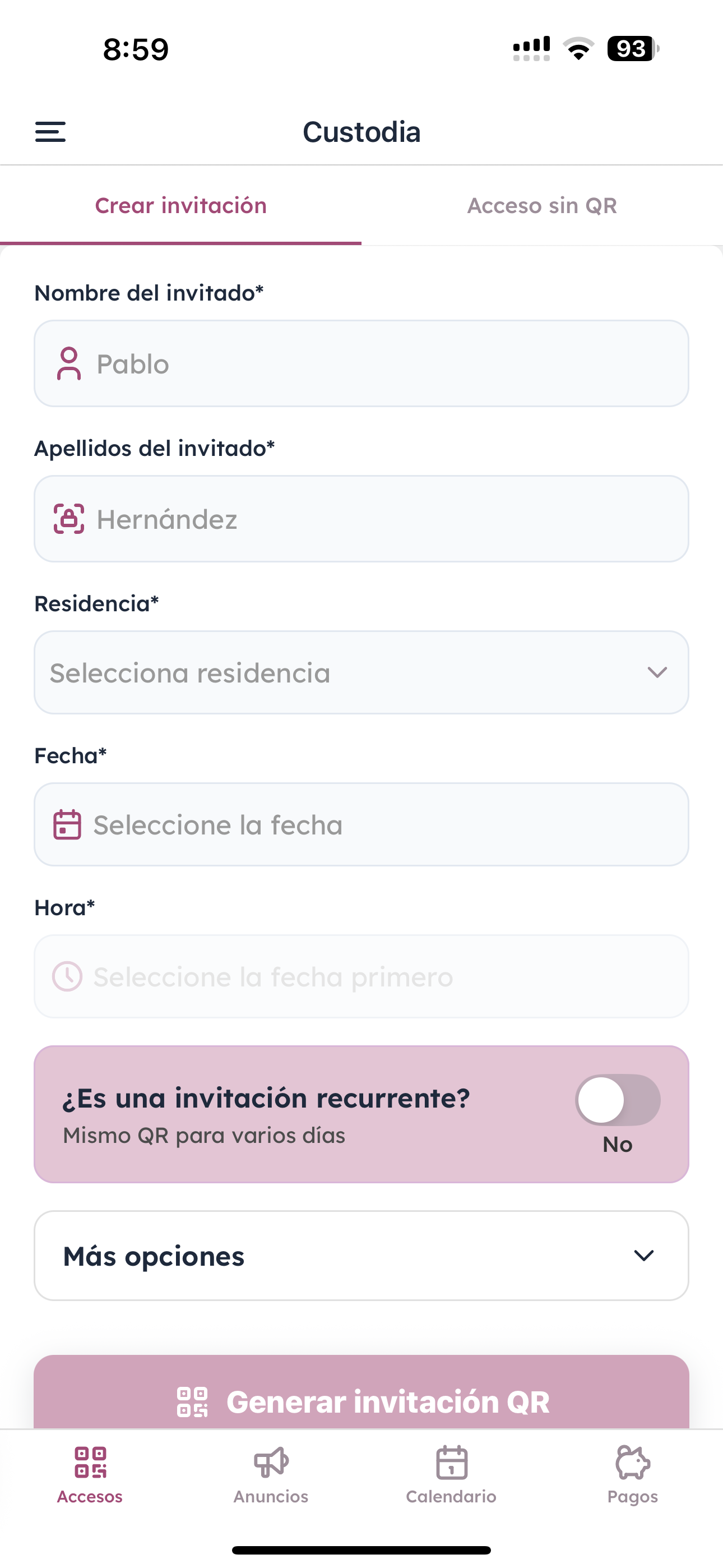723x1568 pixels.
Task: Tap the clock icon in Hora field
Action: click(x=67, y=976)
